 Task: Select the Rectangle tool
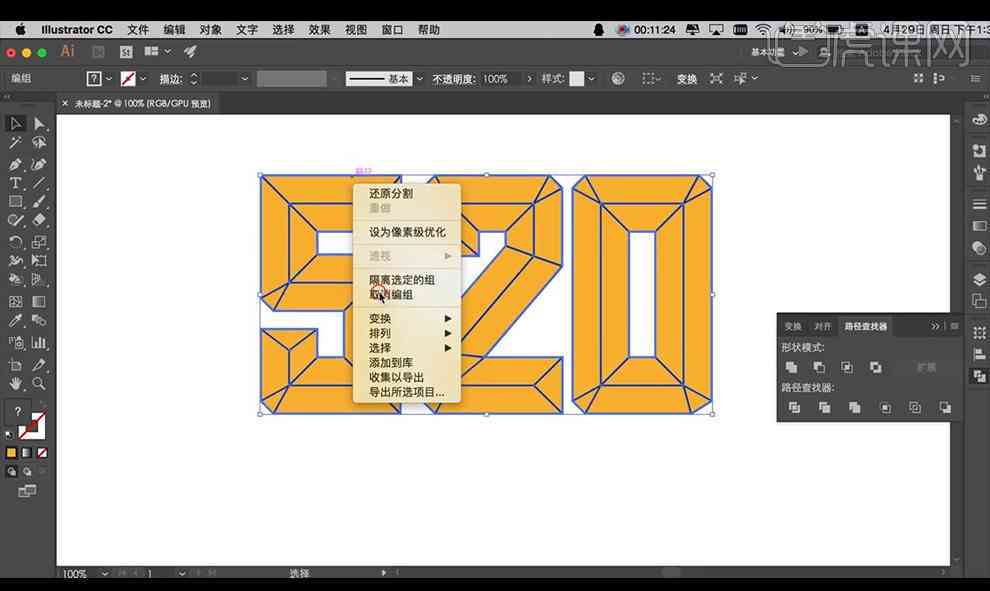16,202
